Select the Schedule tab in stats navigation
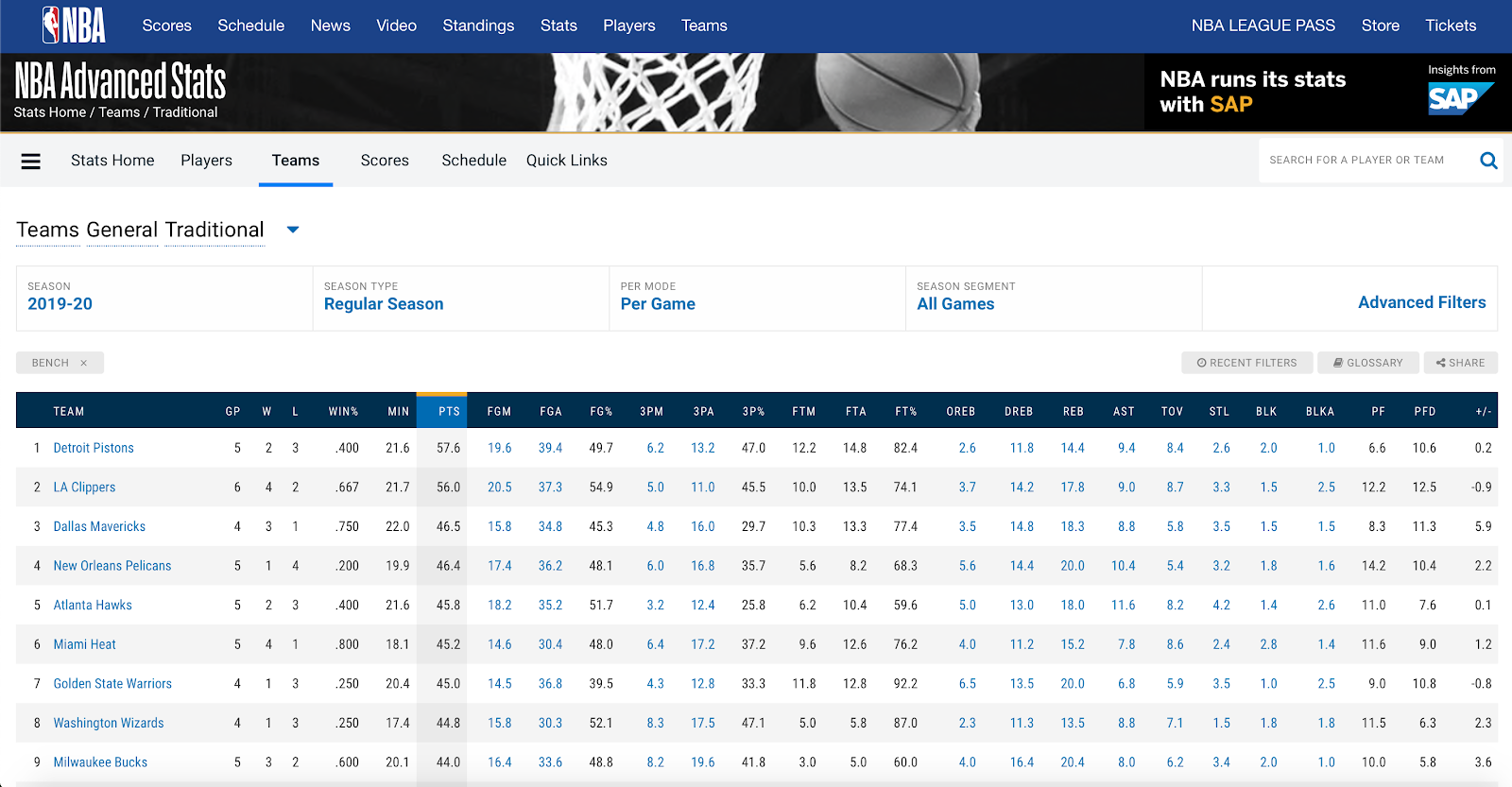This screenshot has width=1512, height=787. pyautogui.click(x=474, y=161)
